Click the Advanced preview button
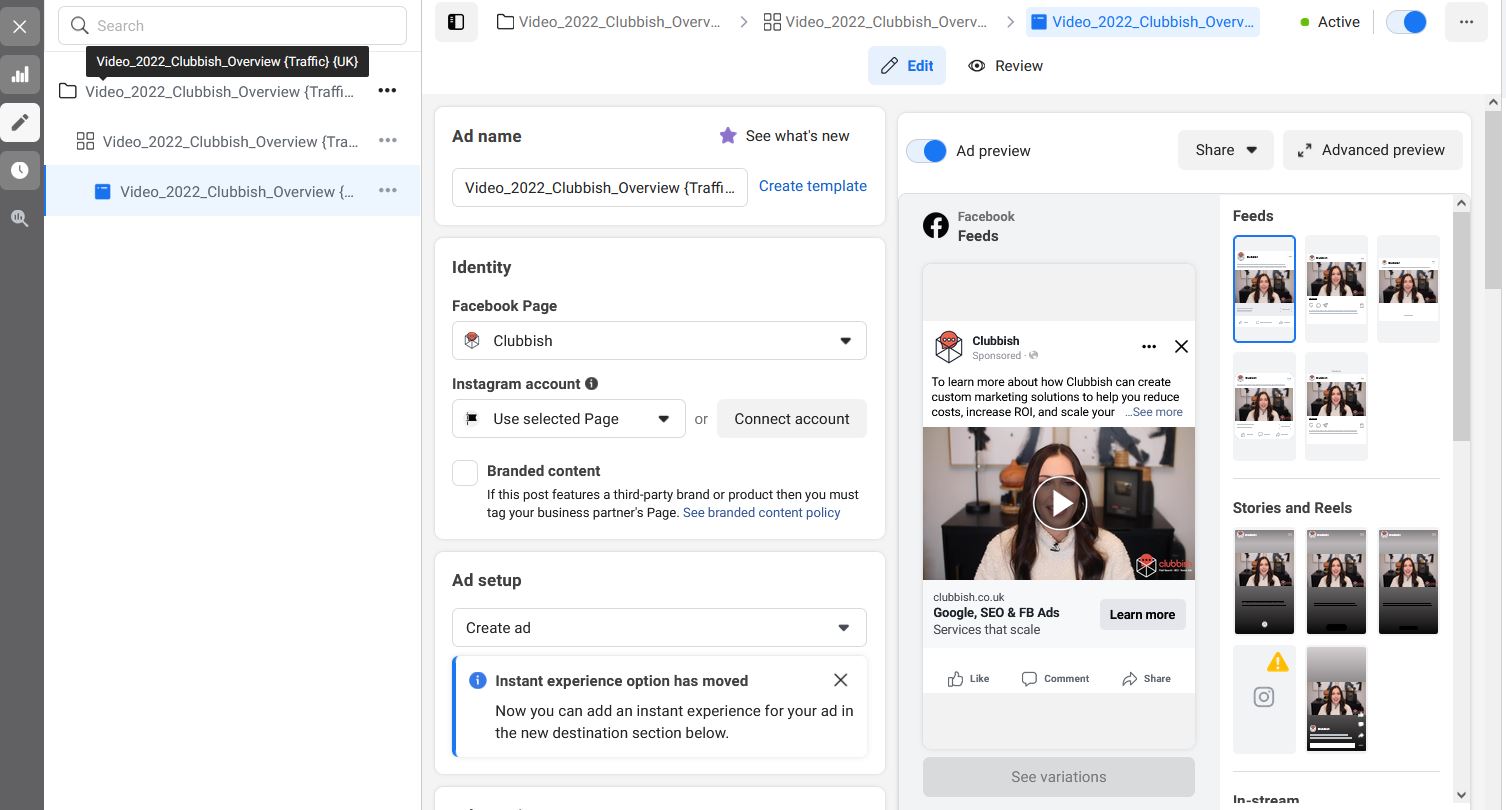Screen dimensions: 1506x810 (1372, 150)
